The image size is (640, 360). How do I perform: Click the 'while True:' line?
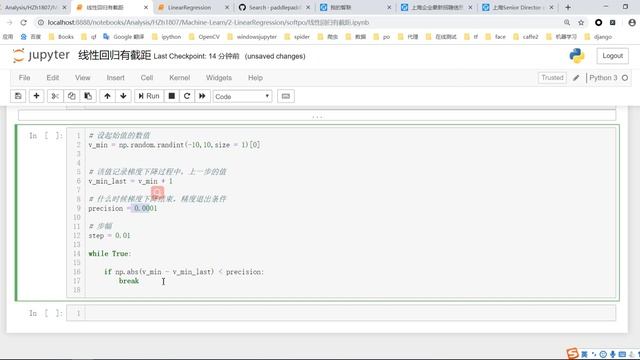pos(110,253)
